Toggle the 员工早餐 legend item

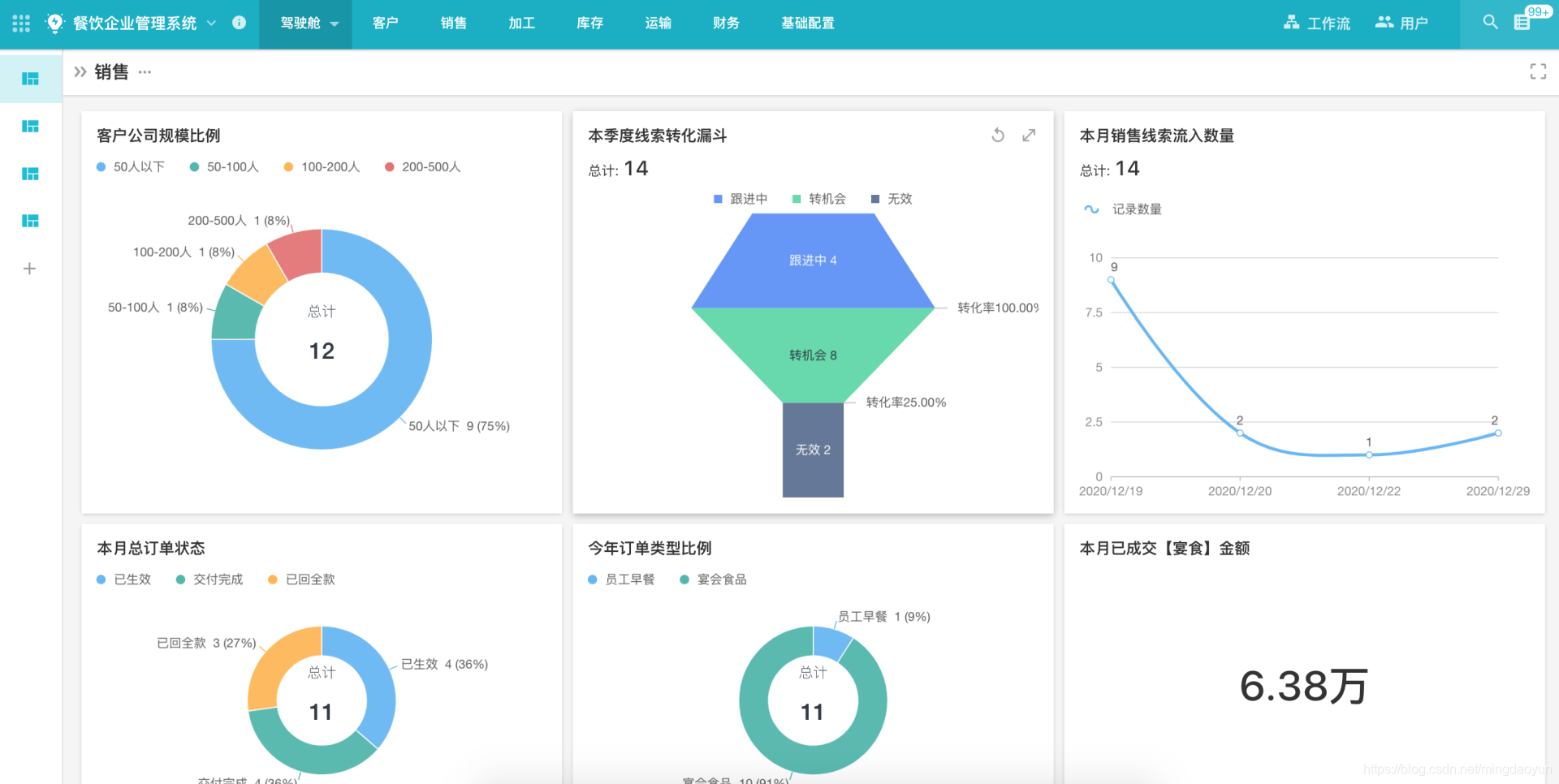[x=621, y=579]
